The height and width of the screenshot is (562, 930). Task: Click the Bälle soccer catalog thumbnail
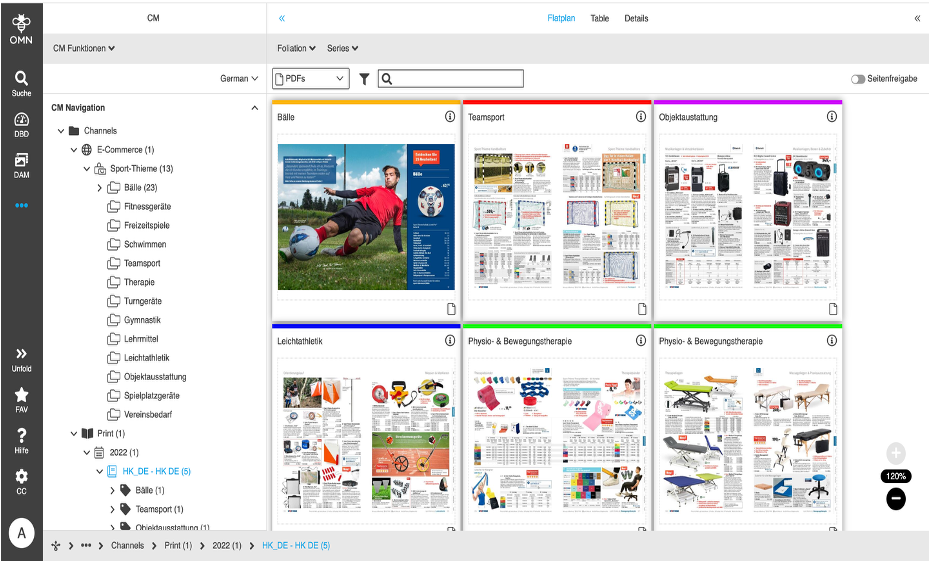pyautogui.click(x=365, y=217)
